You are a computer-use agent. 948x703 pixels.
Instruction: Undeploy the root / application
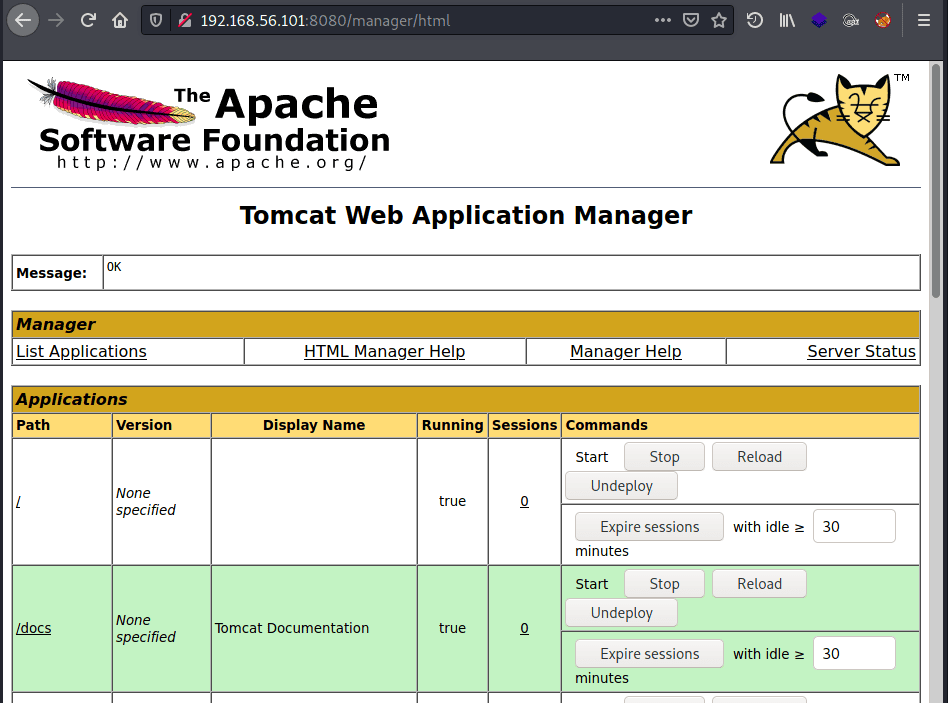tap(622, 486)
